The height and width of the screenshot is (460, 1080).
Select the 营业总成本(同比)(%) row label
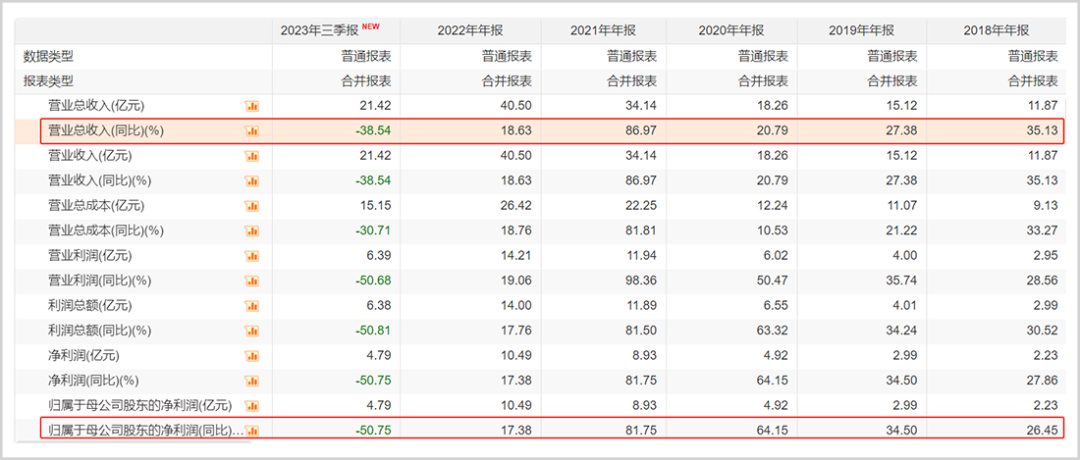pyautogui.click(x=106, y=230)
